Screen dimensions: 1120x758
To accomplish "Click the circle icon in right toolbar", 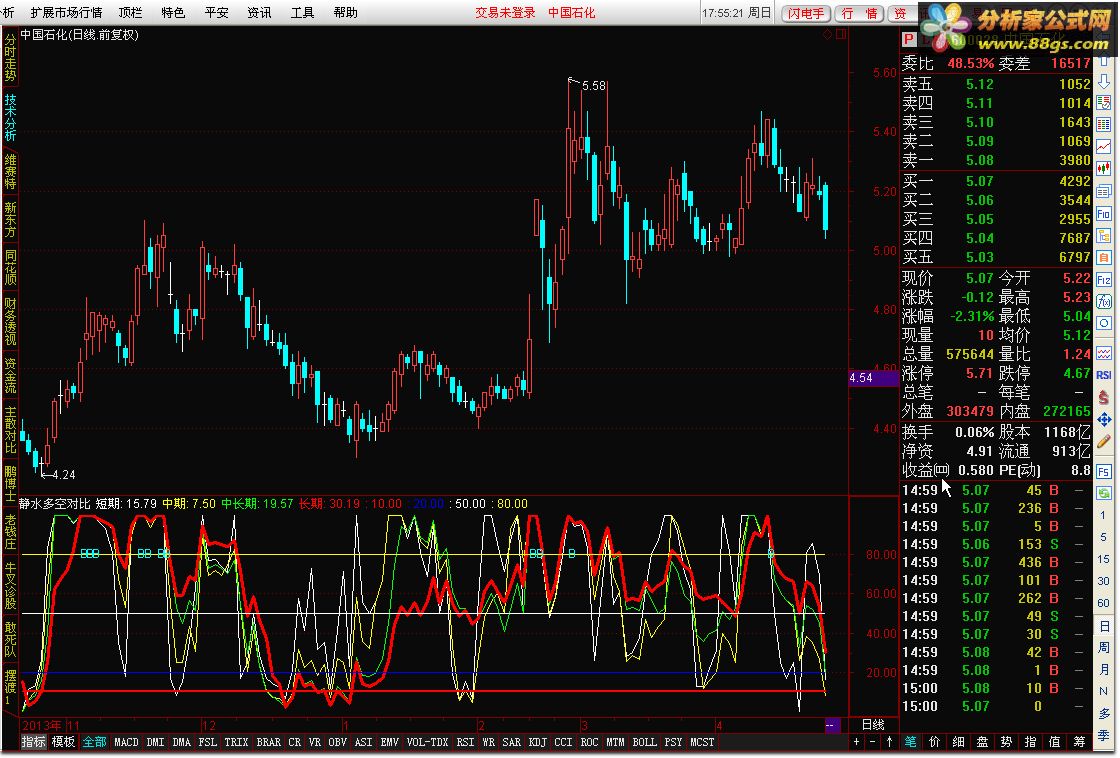I will click(1104, 324).
